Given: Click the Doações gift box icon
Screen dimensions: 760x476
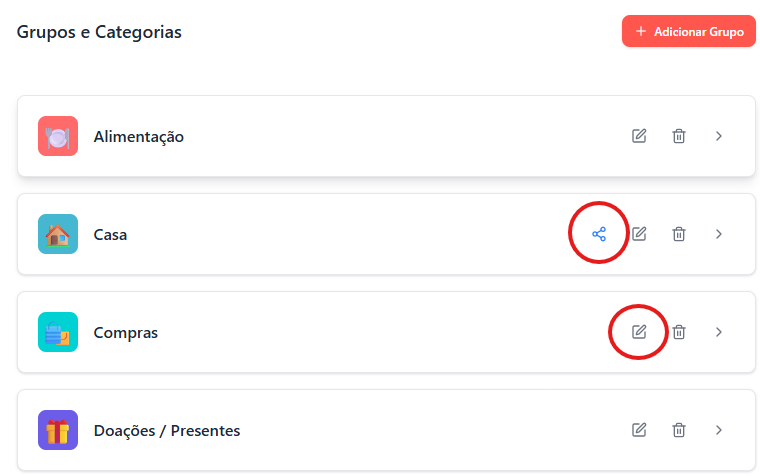Looking at the screenshot, I should click(x=58, y=430).
